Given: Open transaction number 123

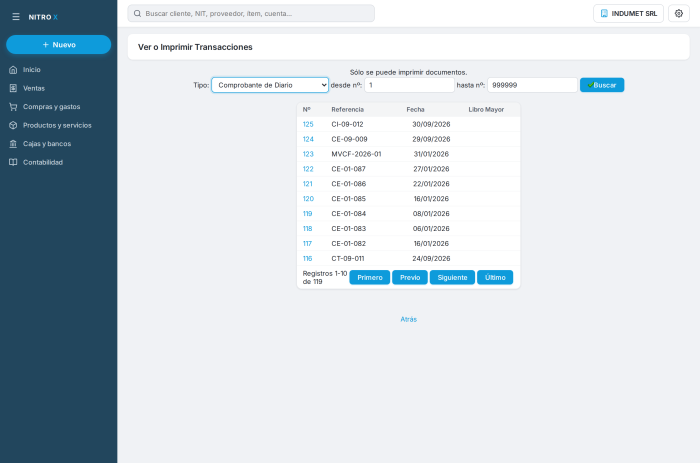Looking at the screenshot, I should point(308,154).
